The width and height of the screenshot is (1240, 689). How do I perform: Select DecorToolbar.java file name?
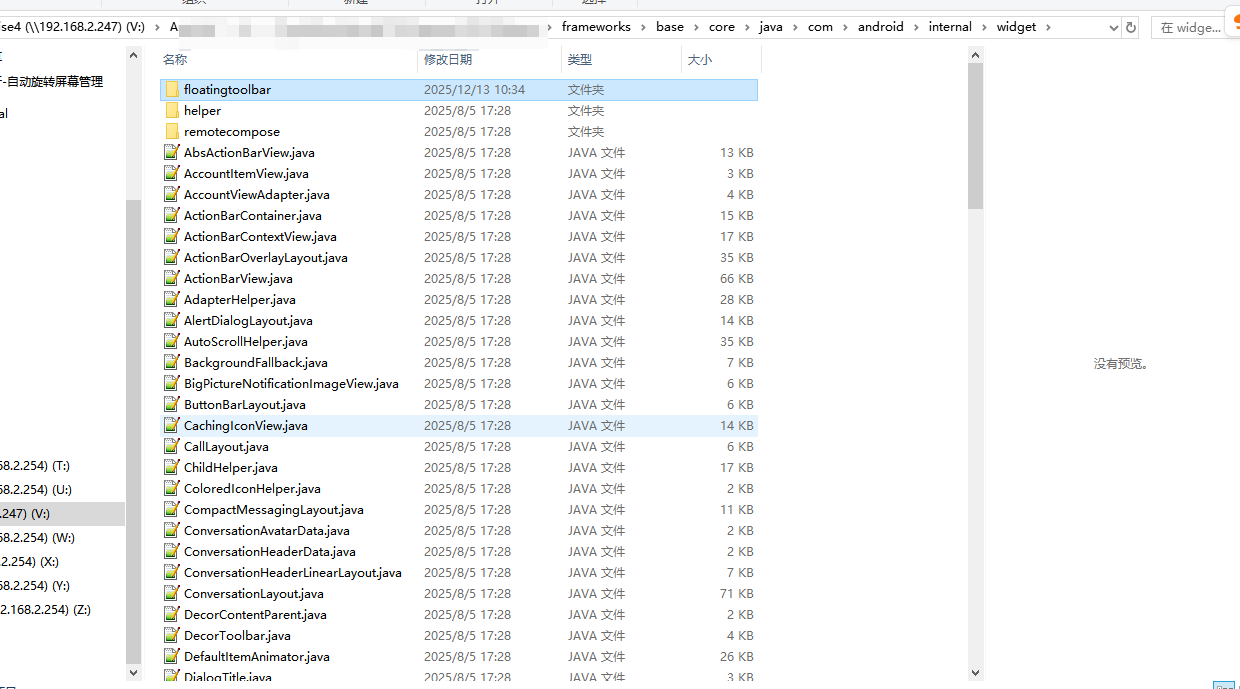pos(237,636)
